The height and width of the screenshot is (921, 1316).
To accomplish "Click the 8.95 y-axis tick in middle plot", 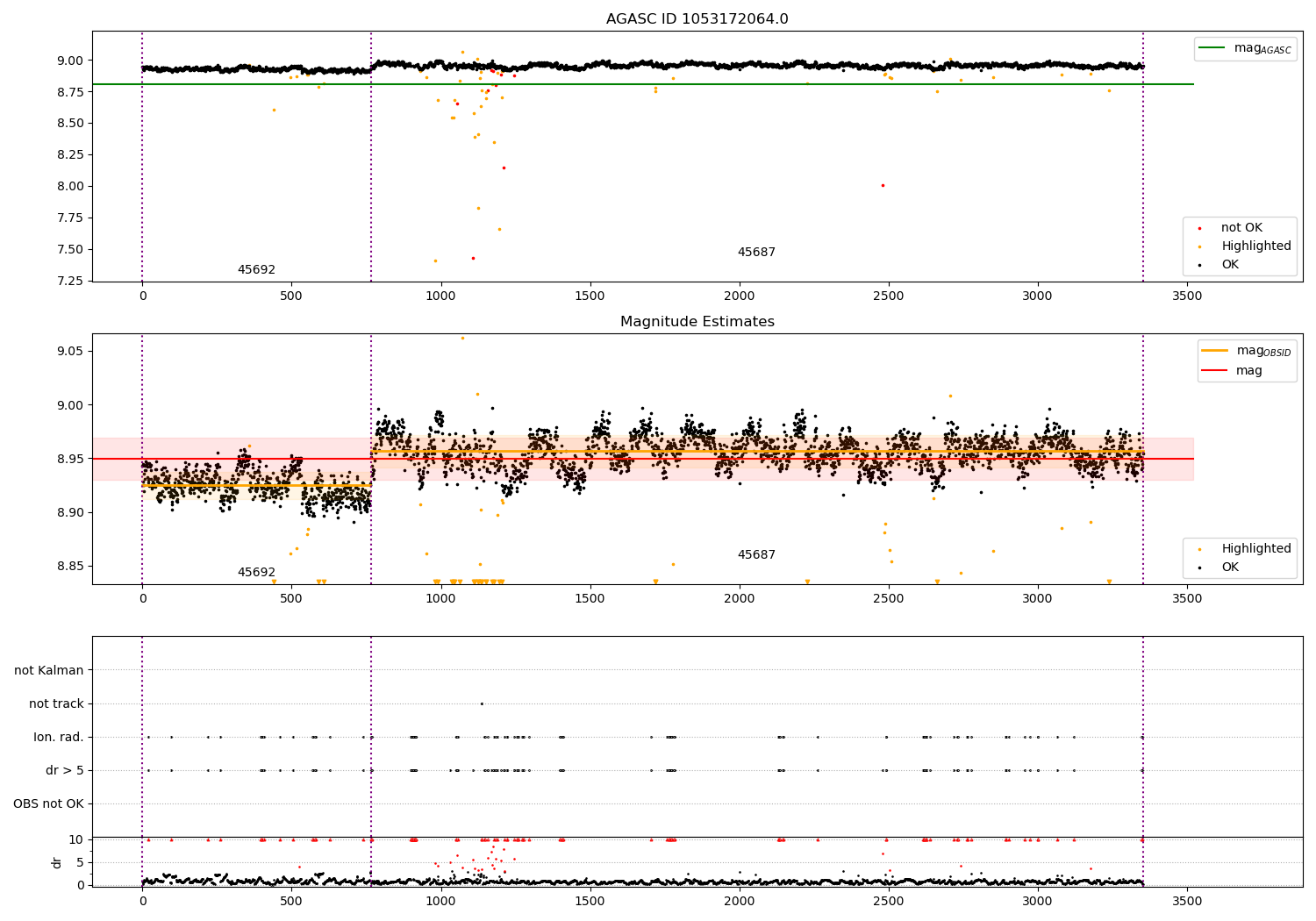I will pyautogui.click(x=70, y=459).
